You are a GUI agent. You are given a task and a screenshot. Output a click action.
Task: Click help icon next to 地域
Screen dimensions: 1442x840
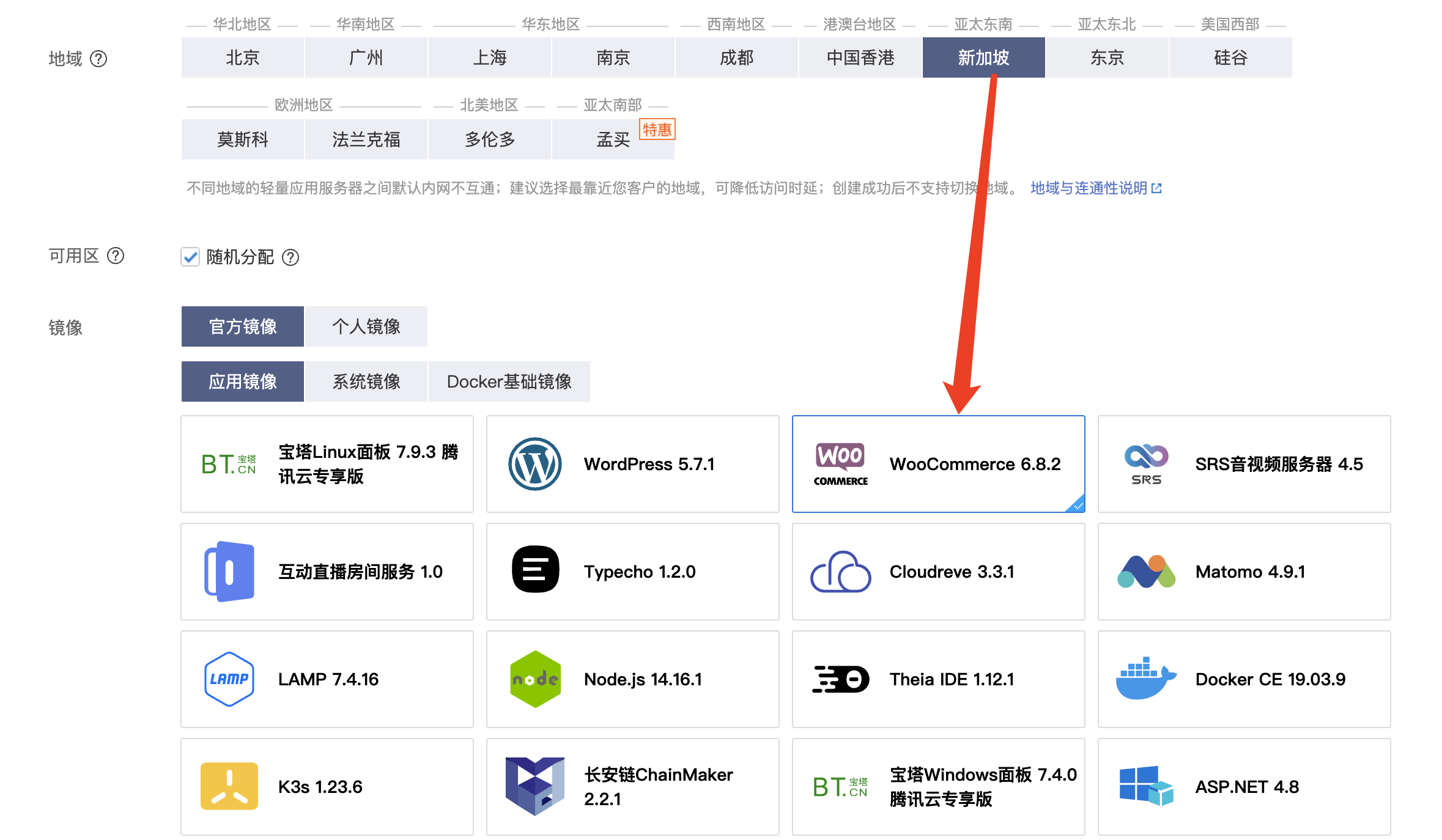tap(98, 59)
